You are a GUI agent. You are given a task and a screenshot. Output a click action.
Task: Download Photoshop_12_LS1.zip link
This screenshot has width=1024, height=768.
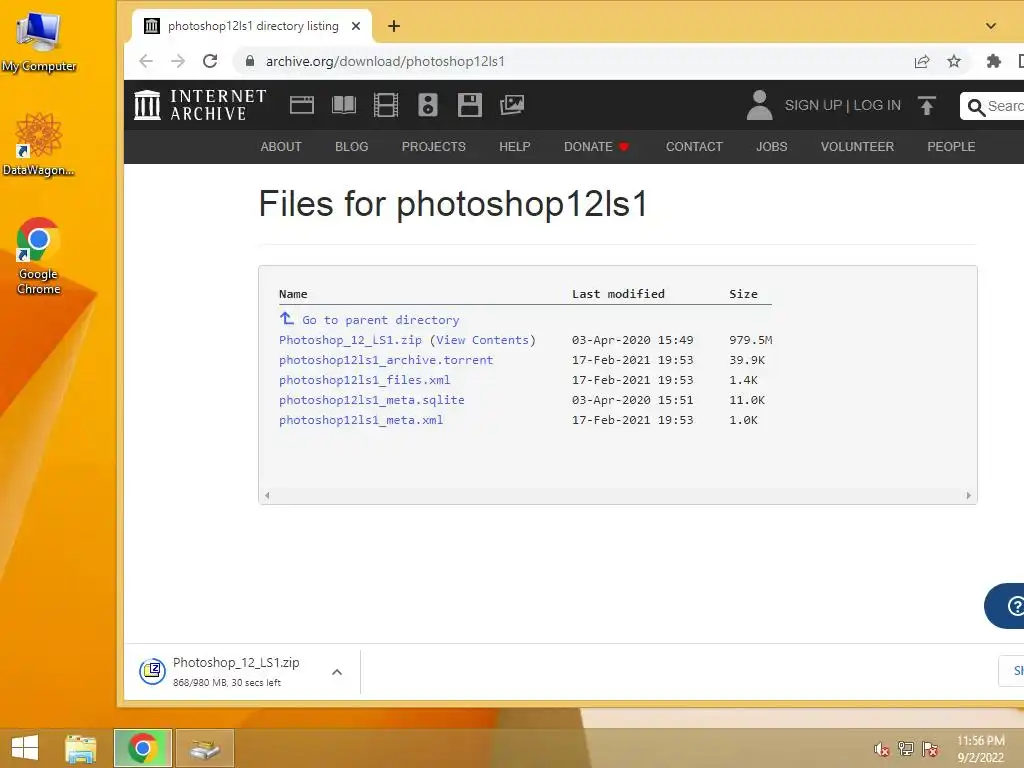(x=350, y=340)
